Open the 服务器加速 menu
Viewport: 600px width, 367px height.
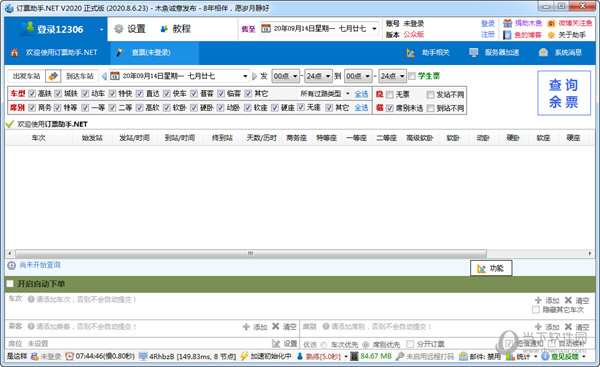tap(494, 52)
